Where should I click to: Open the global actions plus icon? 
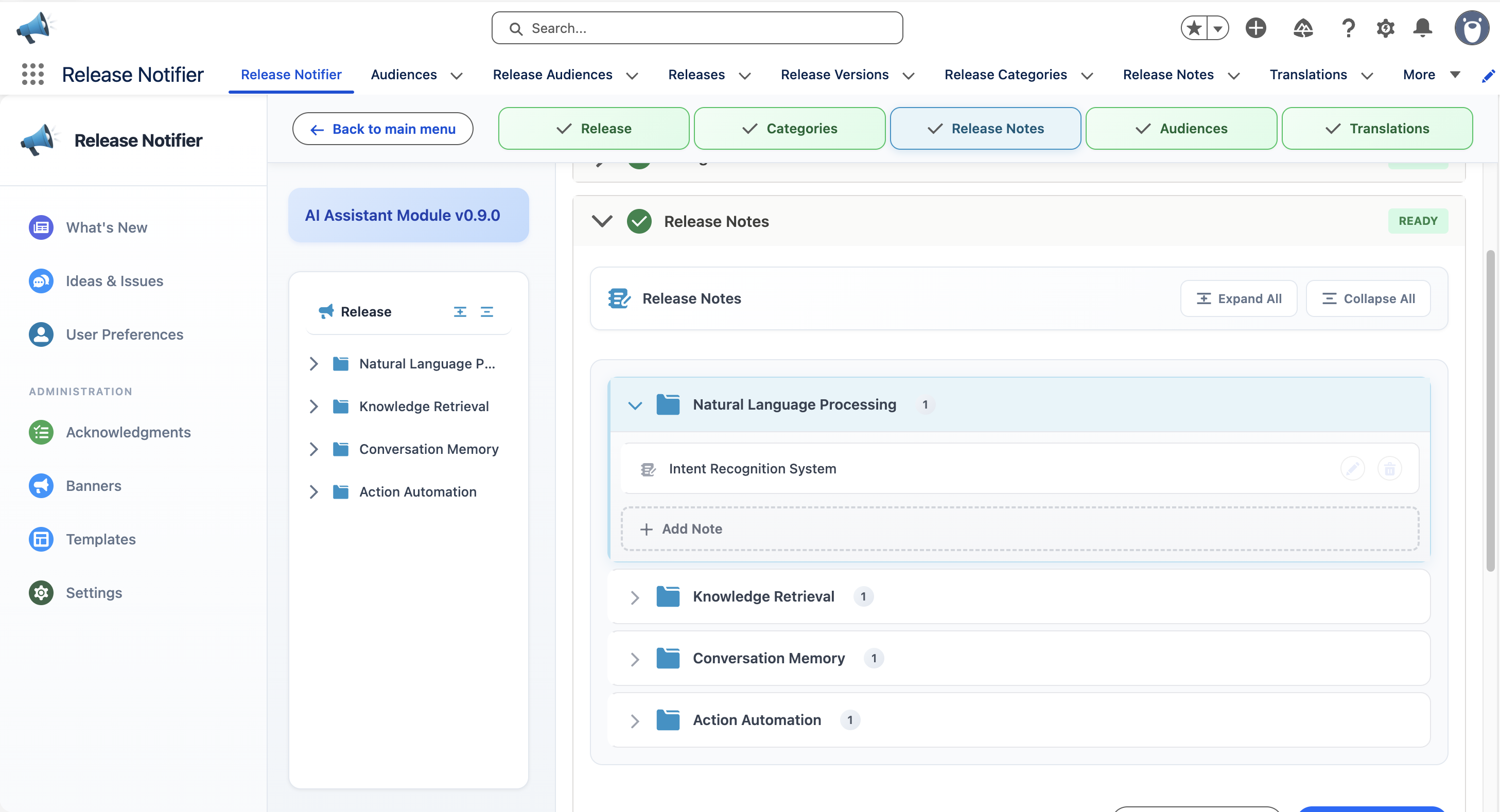click(x=1256, y=28)
